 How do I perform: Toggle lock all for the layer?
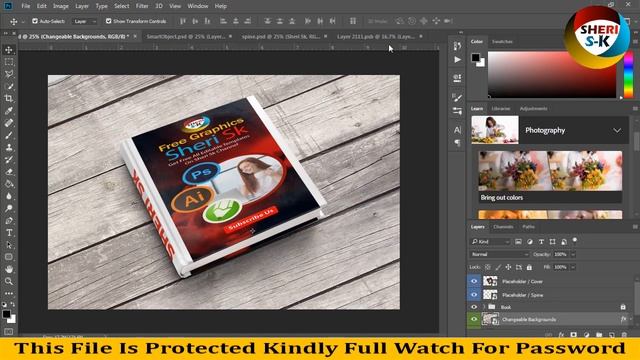[x=529, y=267]
